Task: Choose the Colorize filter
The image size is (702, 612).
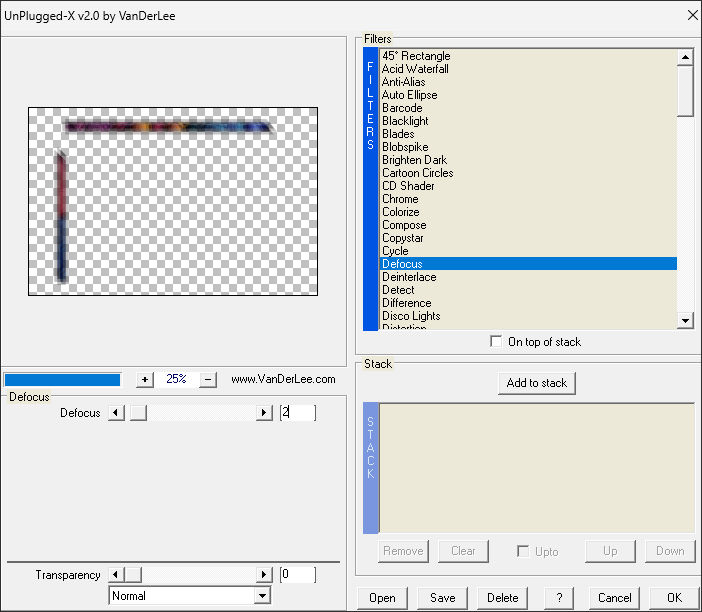Action: (x=401, y=212)
